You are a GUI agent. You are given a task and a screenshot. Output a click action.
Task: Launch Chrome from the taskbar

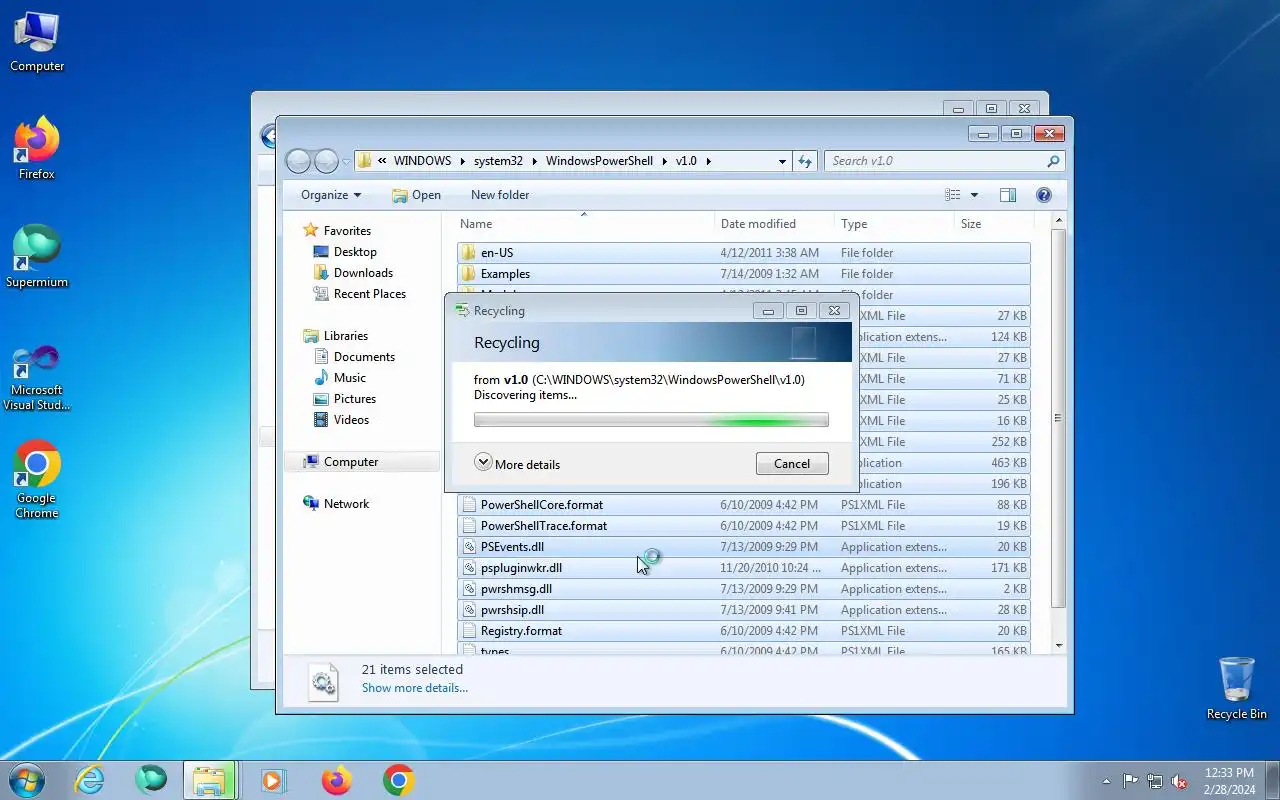398,780
